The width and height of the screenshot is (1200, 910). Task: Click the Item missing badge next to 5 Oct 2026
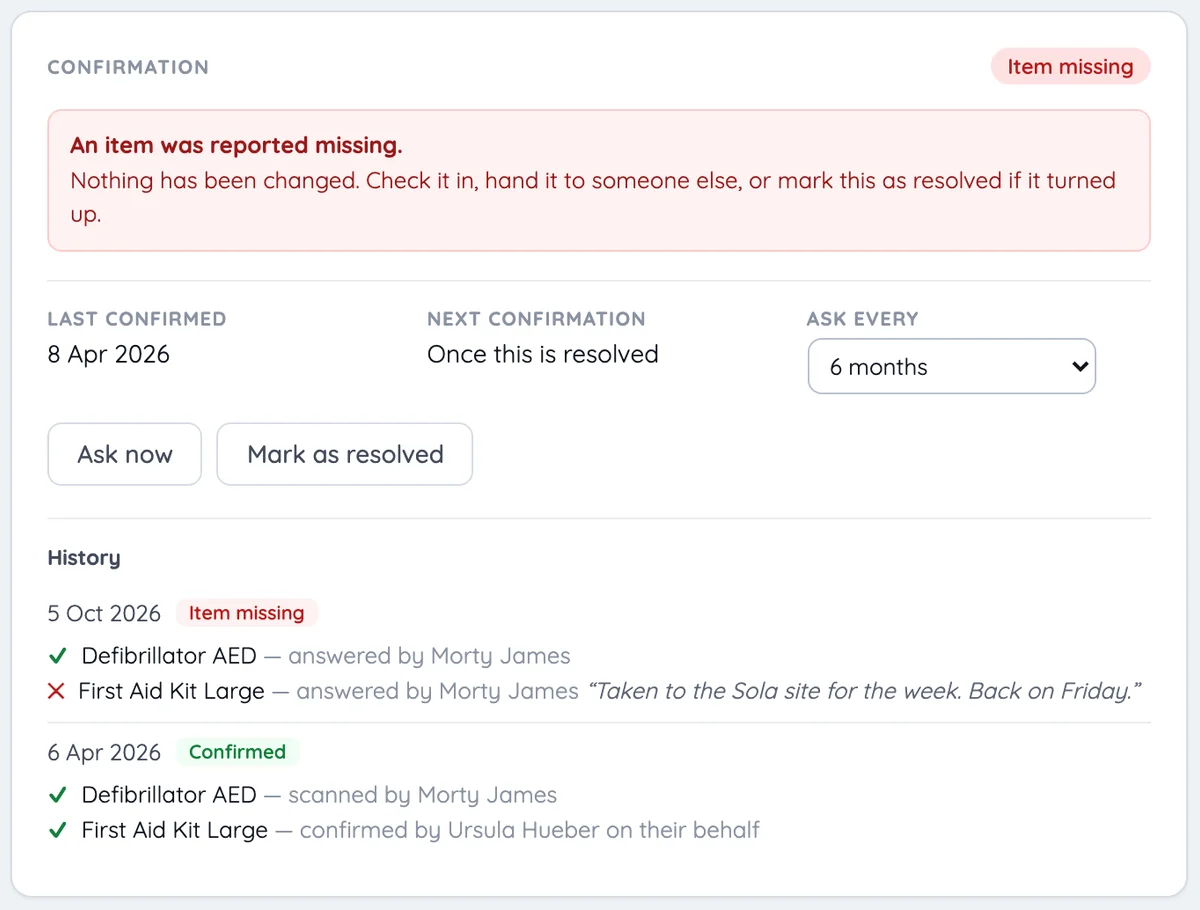[246, 613]
